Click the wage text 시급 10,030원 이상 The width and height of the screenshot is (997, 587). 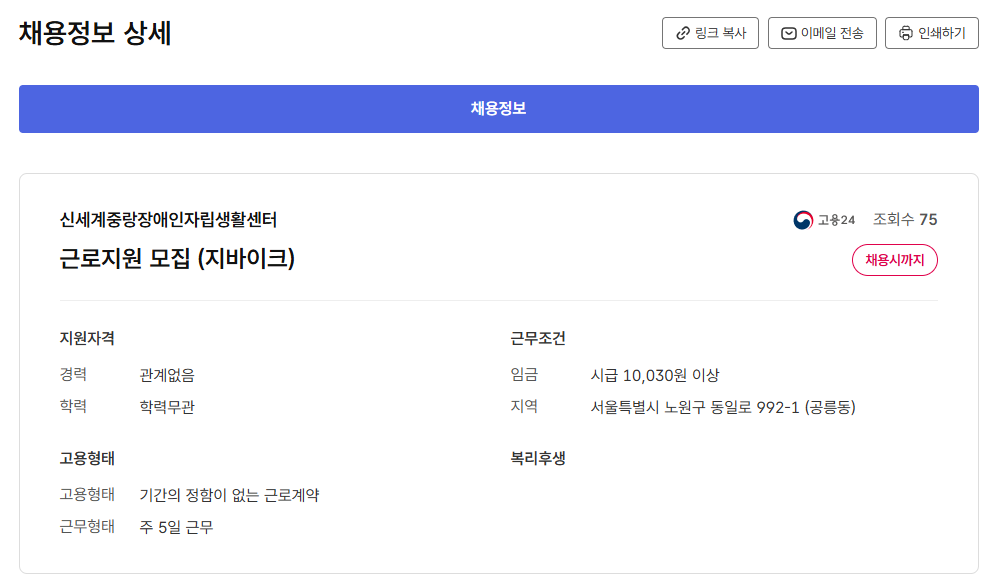click(654, 376)
